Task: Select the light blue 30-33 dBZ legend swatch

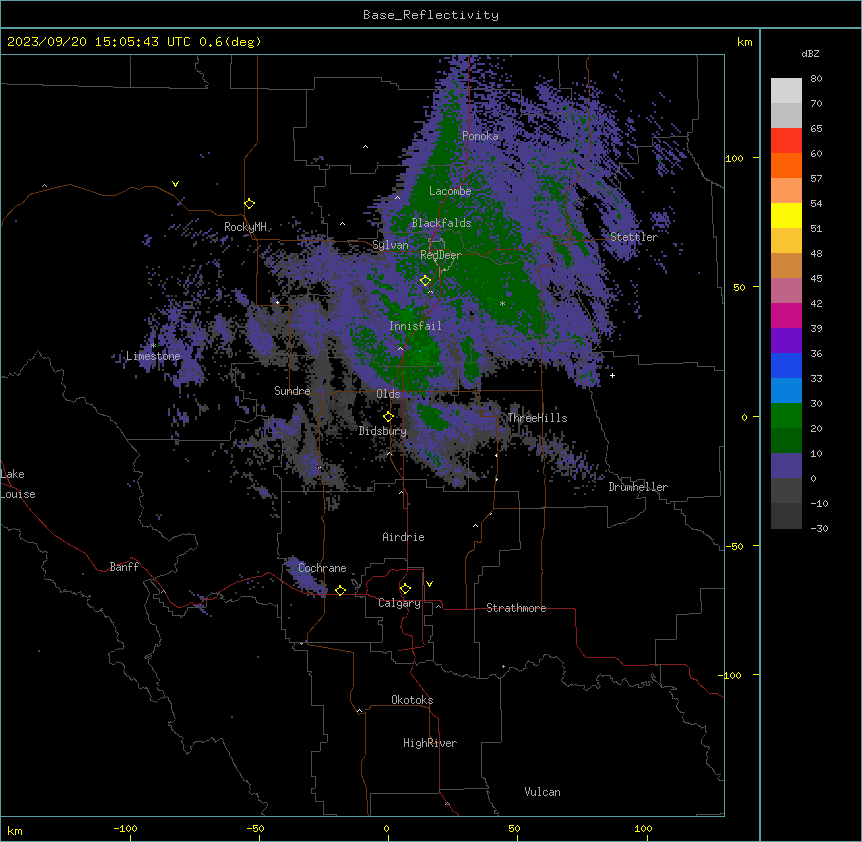Action: (x=786, y=391)
